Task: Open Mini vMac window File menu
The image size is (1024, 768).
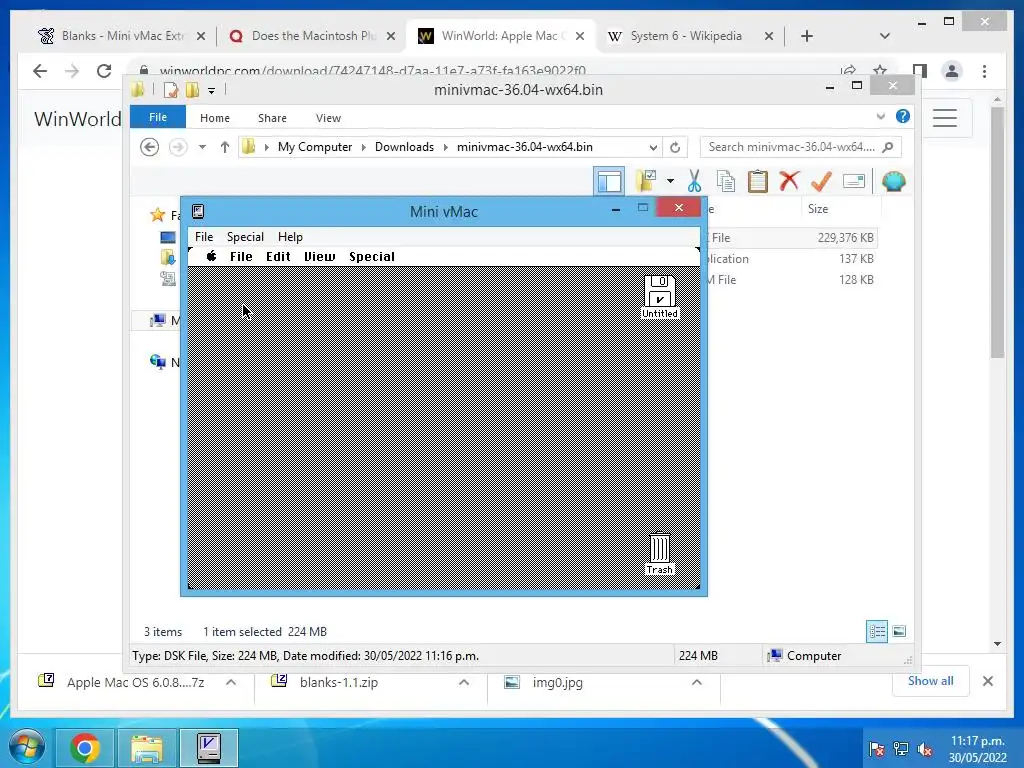Action: [x=204, y=236]
